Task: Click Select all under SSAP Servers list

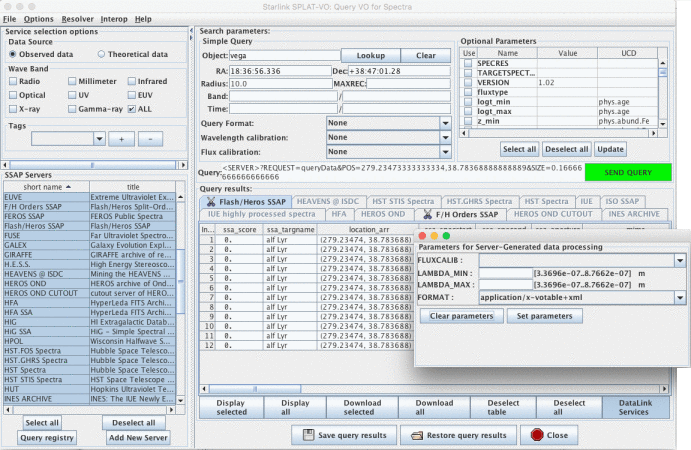Action: (42, 423)
